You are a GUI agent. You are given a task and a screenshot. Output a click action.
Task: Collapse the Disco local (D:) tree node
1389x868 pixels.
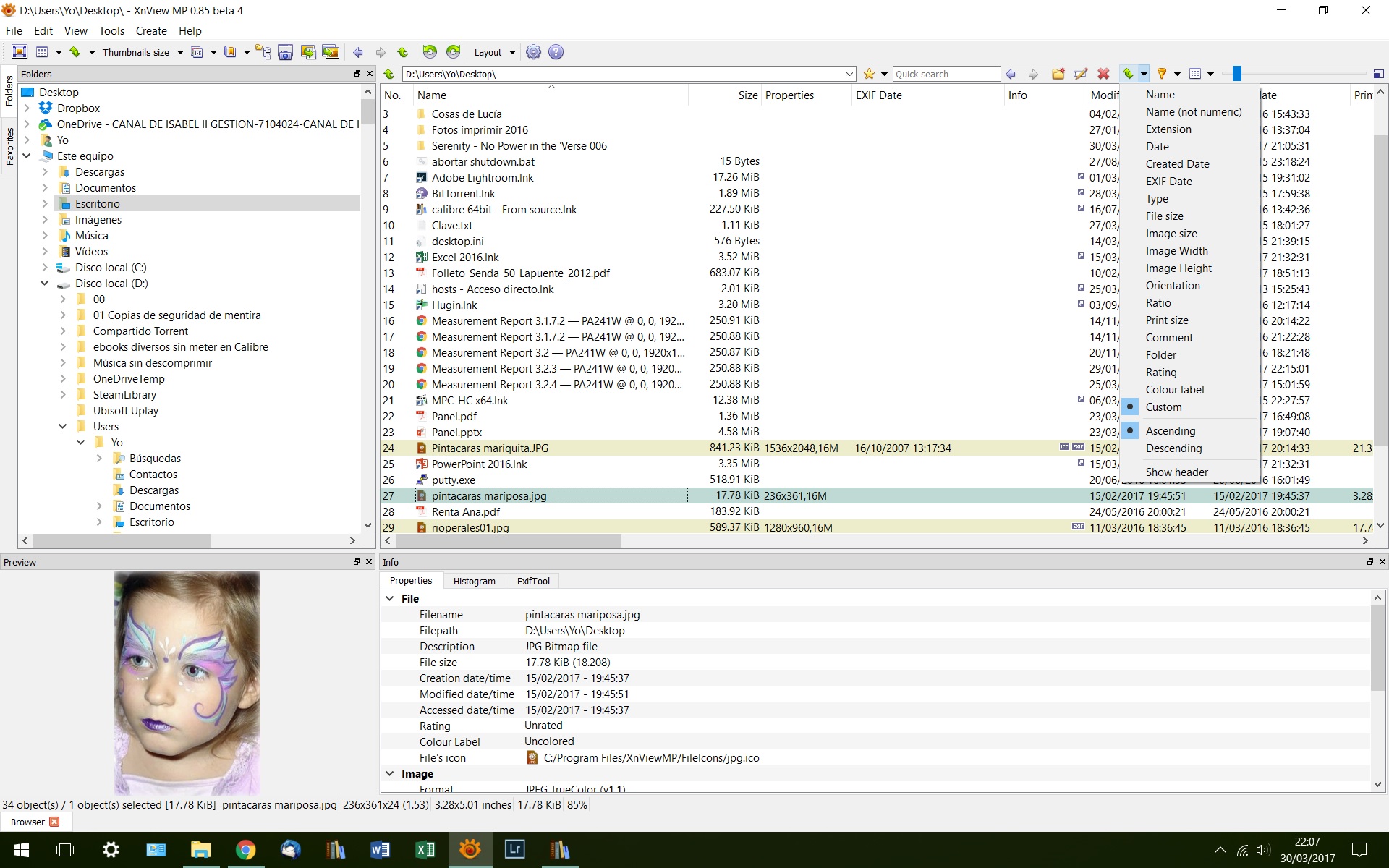45,284
